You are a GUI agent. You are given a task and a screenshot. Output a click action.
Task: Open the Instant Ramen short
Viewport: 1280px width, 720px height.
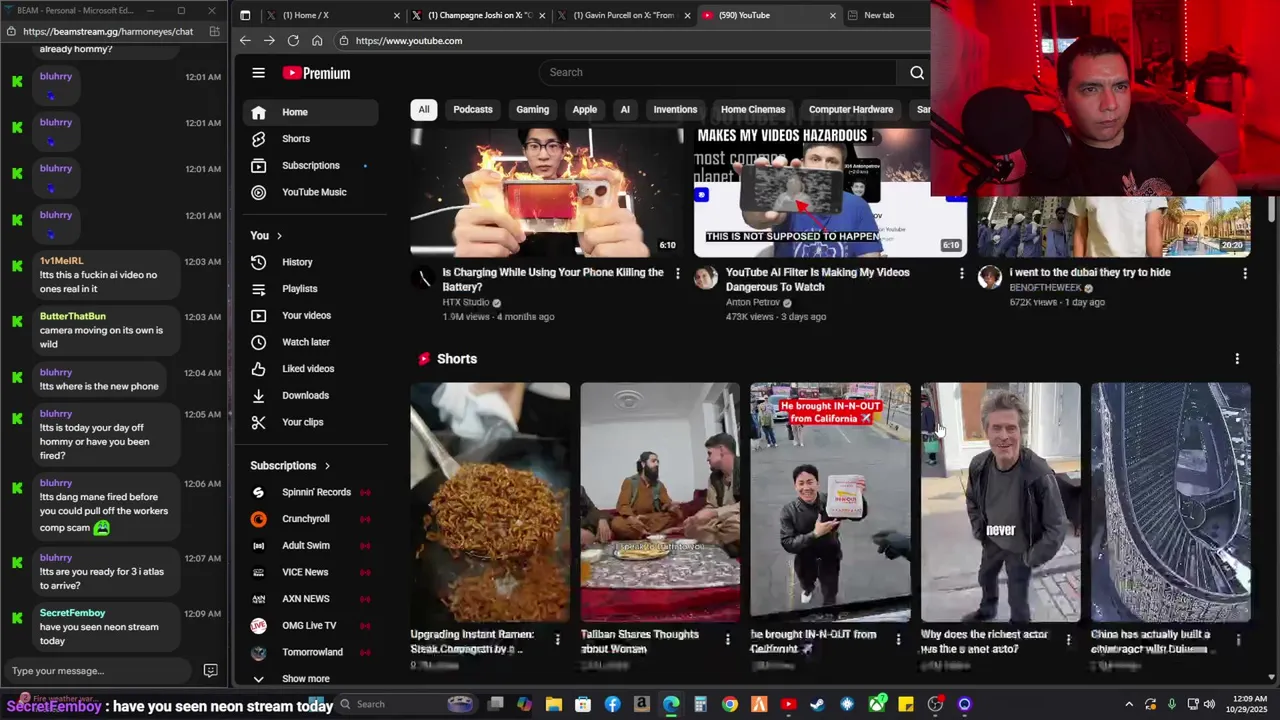(x=490, y=502)
